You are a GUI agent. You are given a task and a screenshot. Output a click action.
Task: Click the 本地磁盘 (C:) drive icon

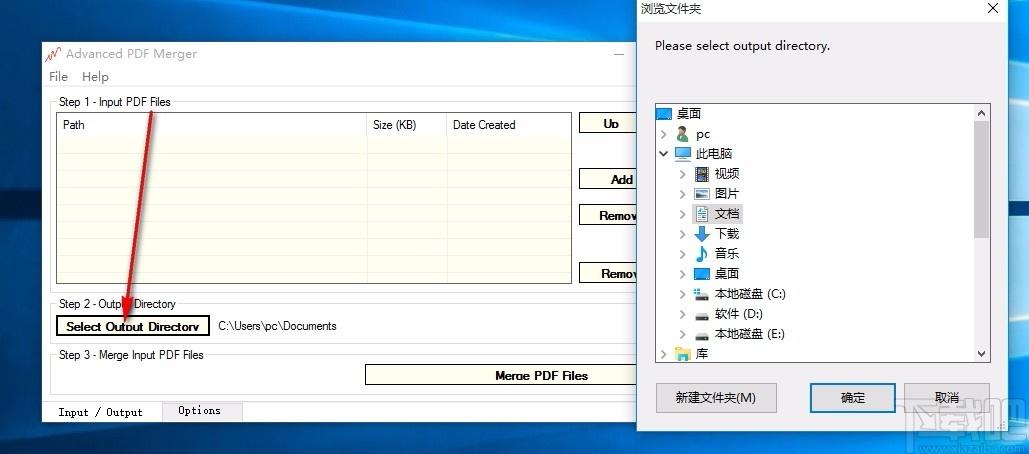pyautogui.click(x=702, y=294)
